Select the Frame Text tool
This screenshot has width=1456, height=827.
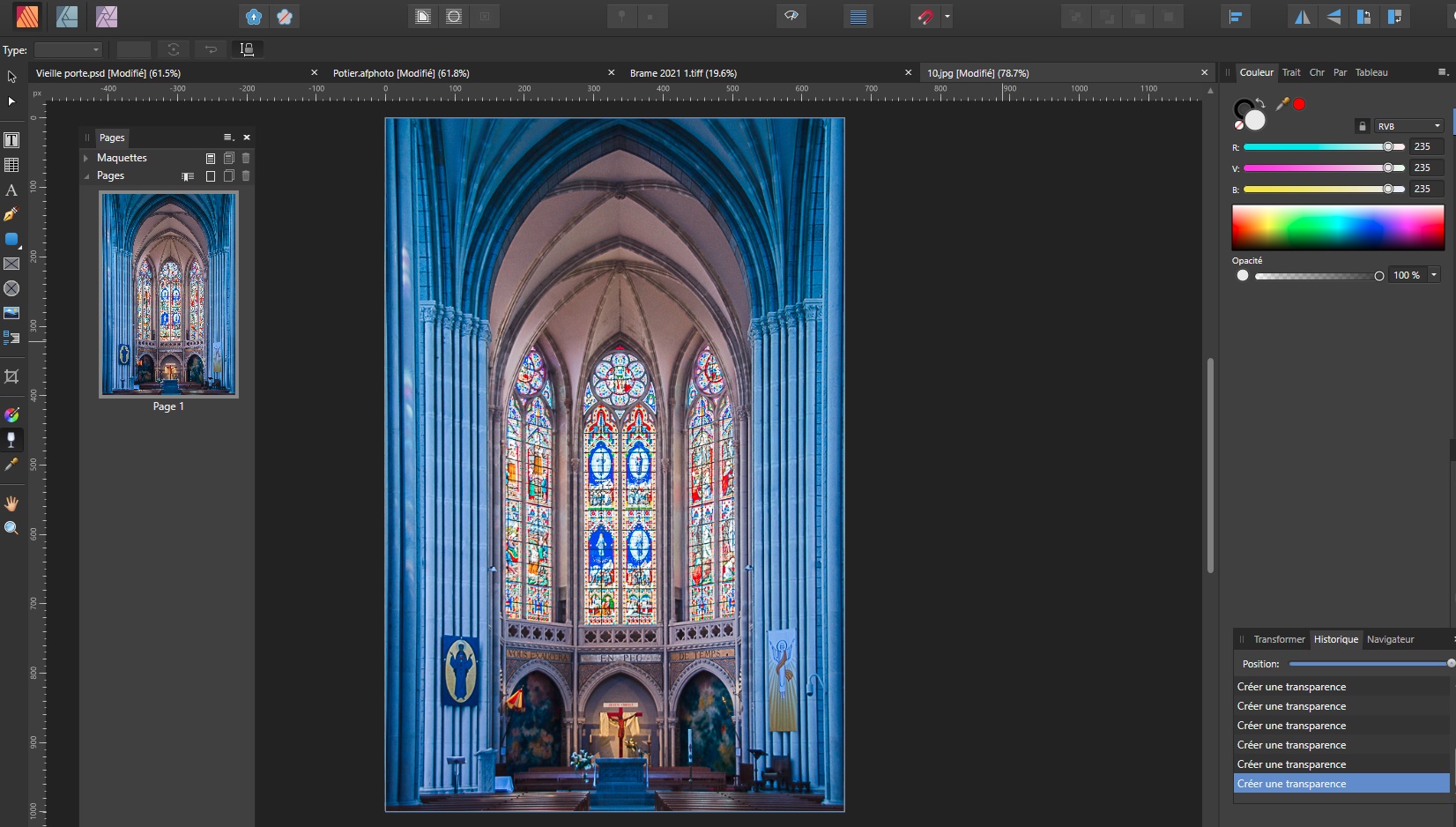click(x=11, y=140)
